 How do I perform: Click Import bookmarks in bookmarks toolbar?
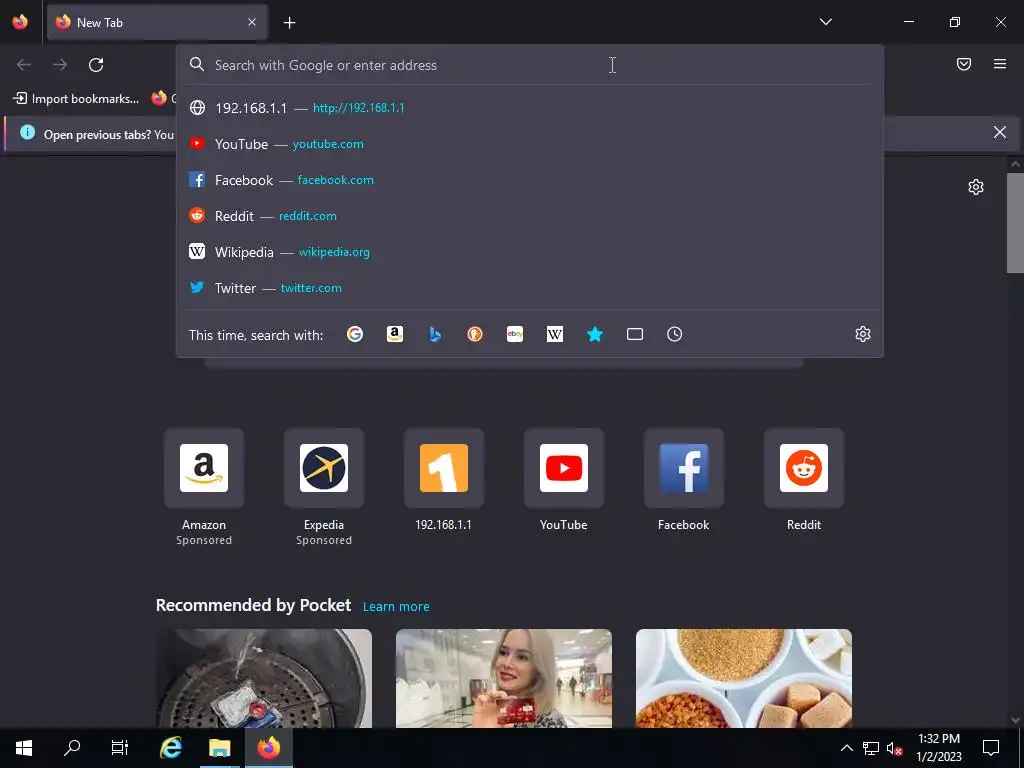click(x=76, y=99)
